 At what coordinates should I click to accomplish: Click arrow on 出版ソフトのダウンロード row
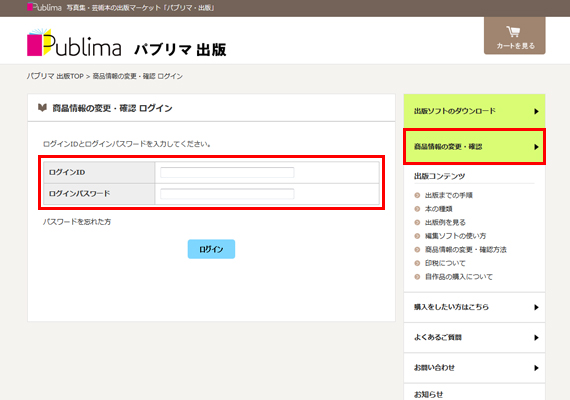536,111
